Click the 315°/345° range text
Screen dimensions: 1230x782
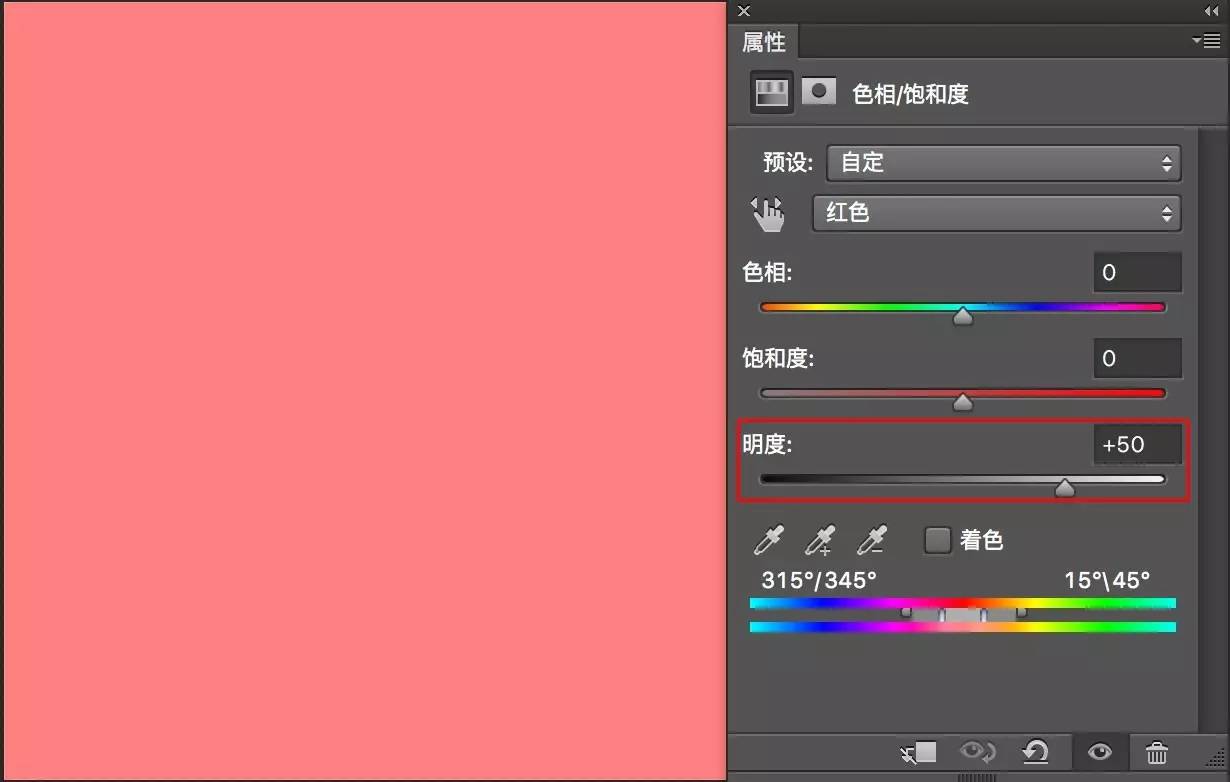click(x=819, y=580)
